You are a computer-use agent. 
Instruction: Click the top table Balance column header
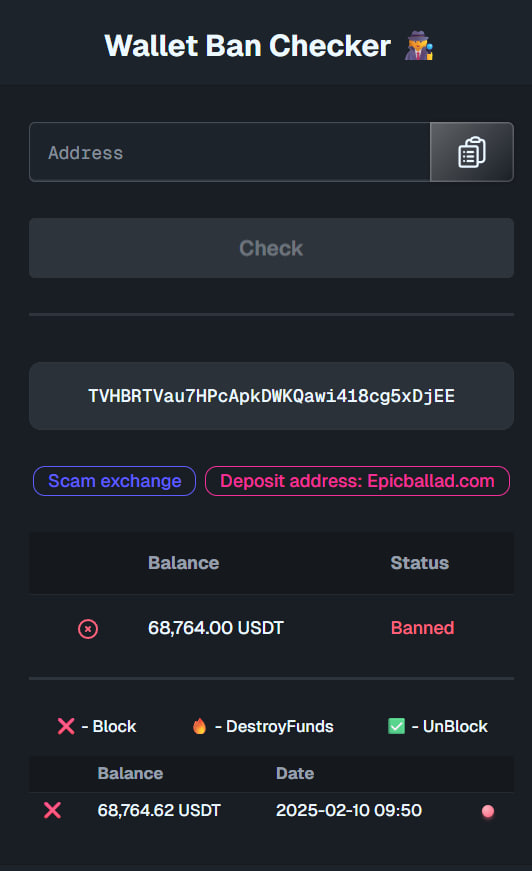[183, 563]
